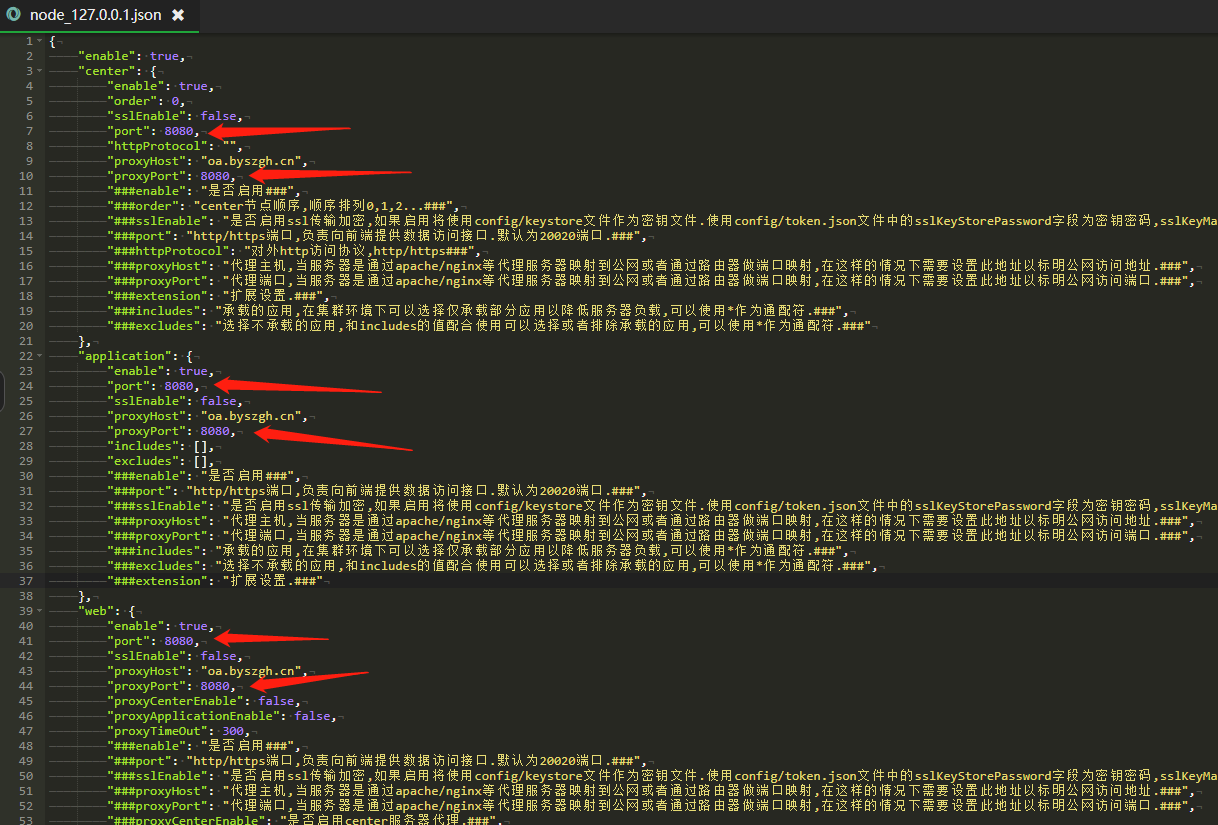Image resolution: width=1218 pixels, height=825 pixels.
Task: Click the sslEnable key on line 25
Action: tap(147, 401)
